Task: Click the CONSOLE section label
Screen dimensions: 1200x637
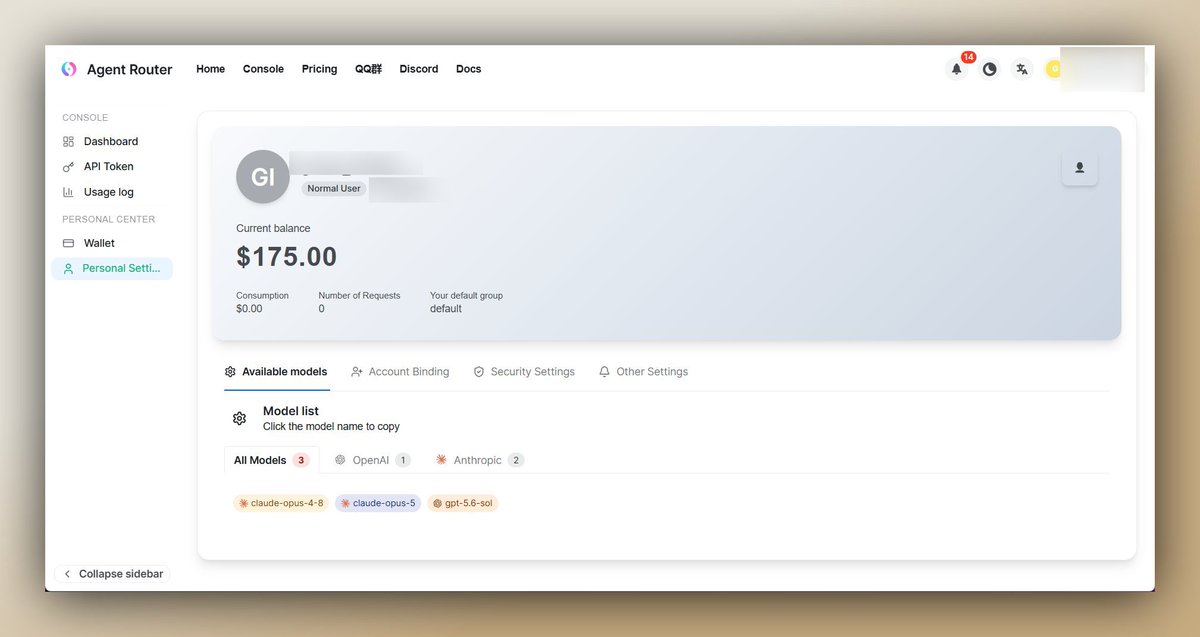Action: tap(85, 118)
